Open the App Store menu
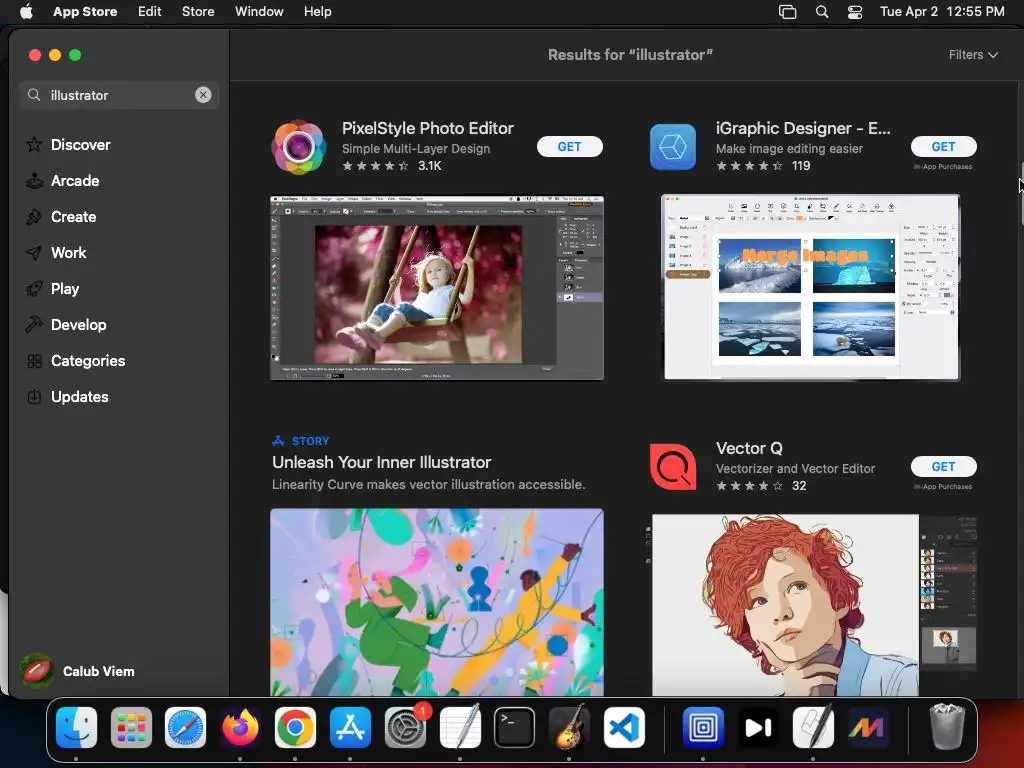1024x768 pixels. 85,11
